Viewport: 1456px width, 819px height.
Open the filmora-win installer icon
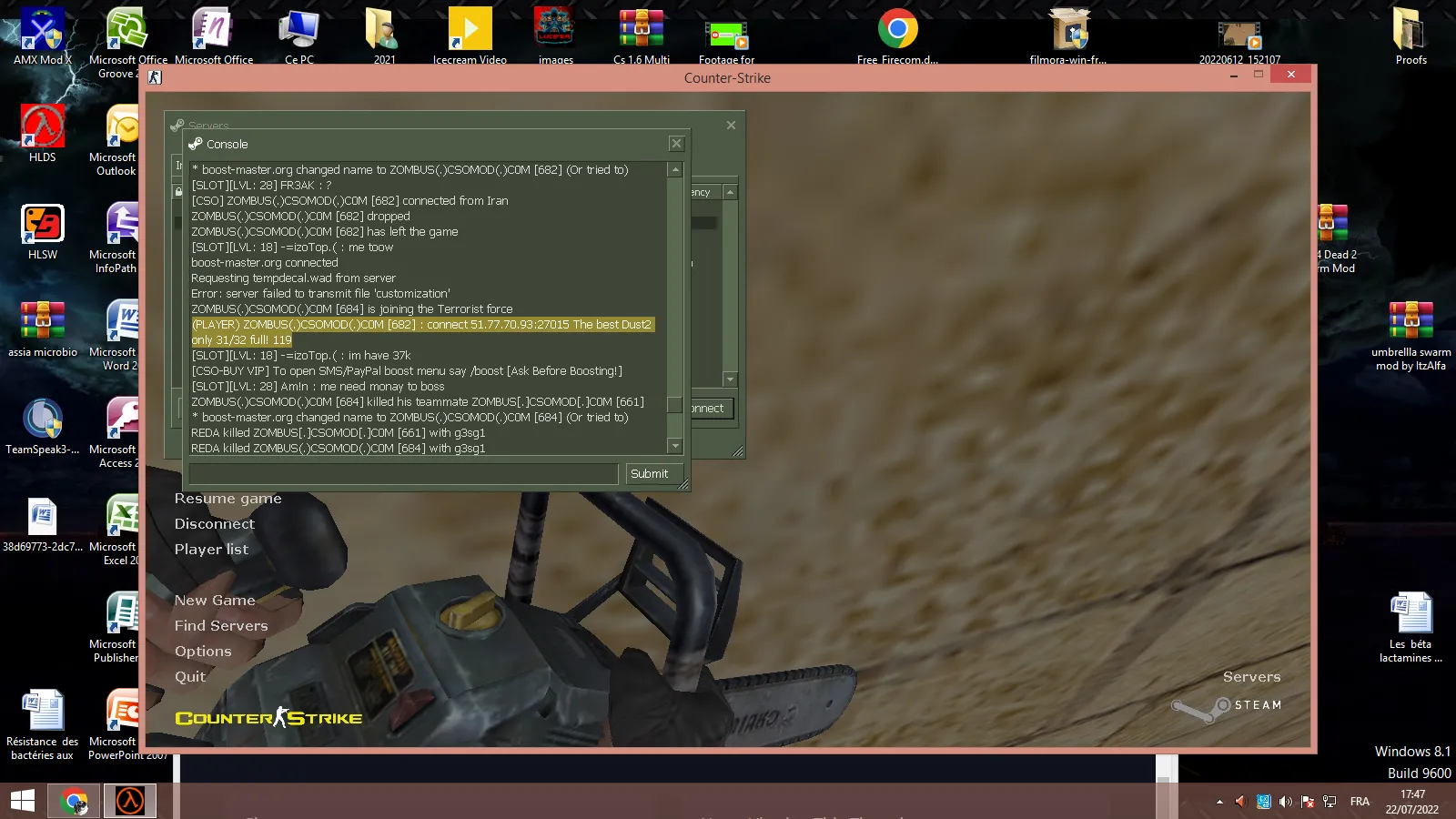pos(1068,36)
